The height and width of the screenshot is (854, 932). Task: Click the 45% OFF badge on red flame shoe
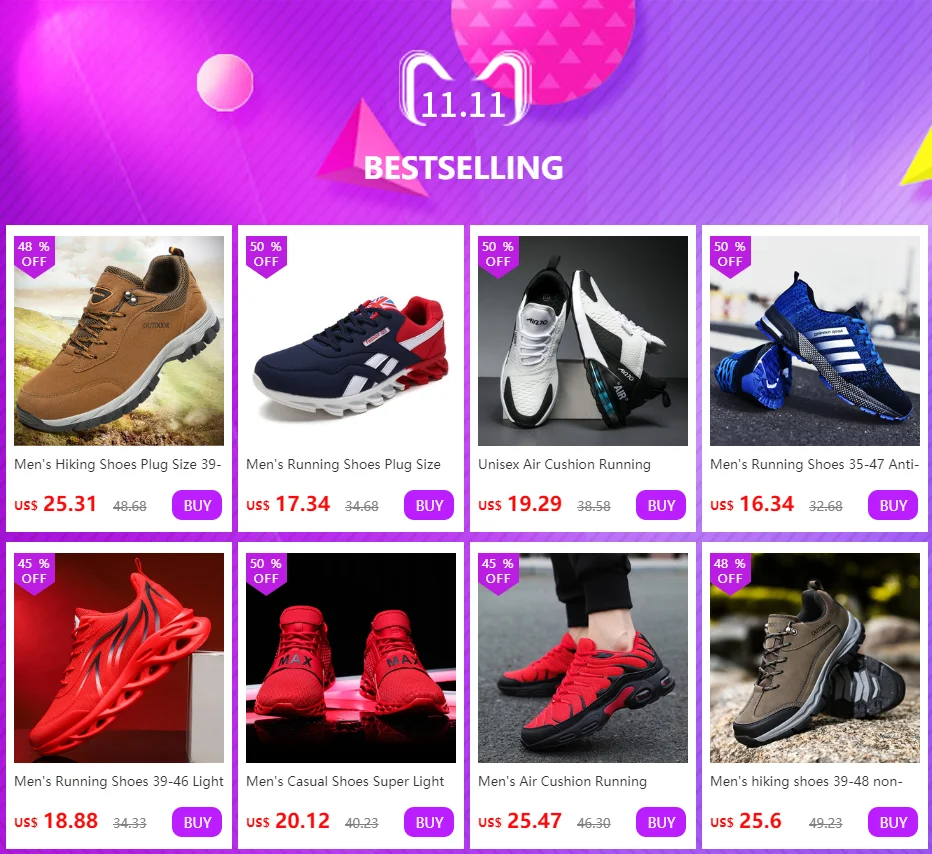34,574
